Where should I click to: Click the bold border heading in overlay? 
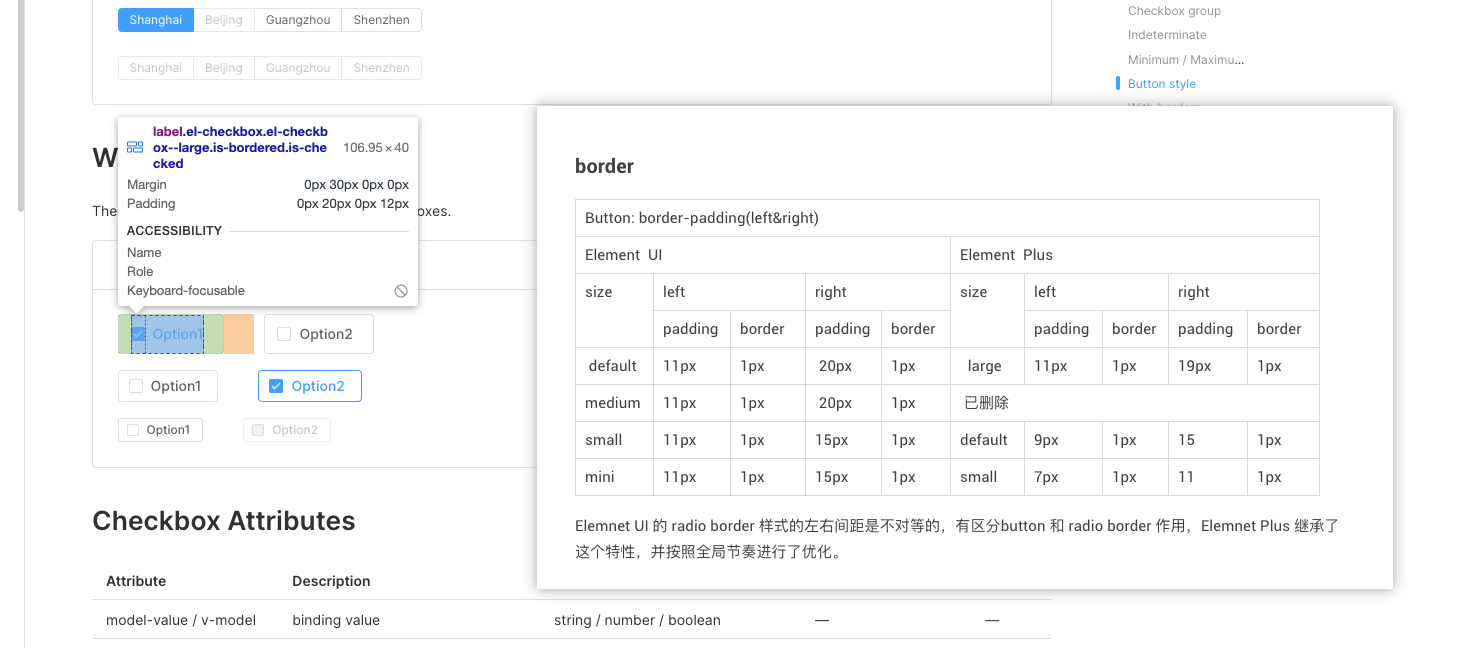click(604, 166)
